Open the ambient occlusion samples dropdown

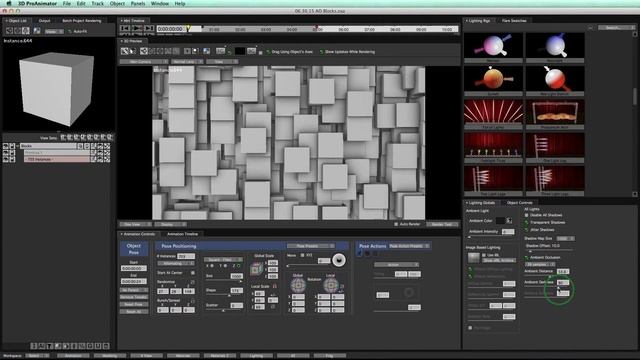coord(540,264)
